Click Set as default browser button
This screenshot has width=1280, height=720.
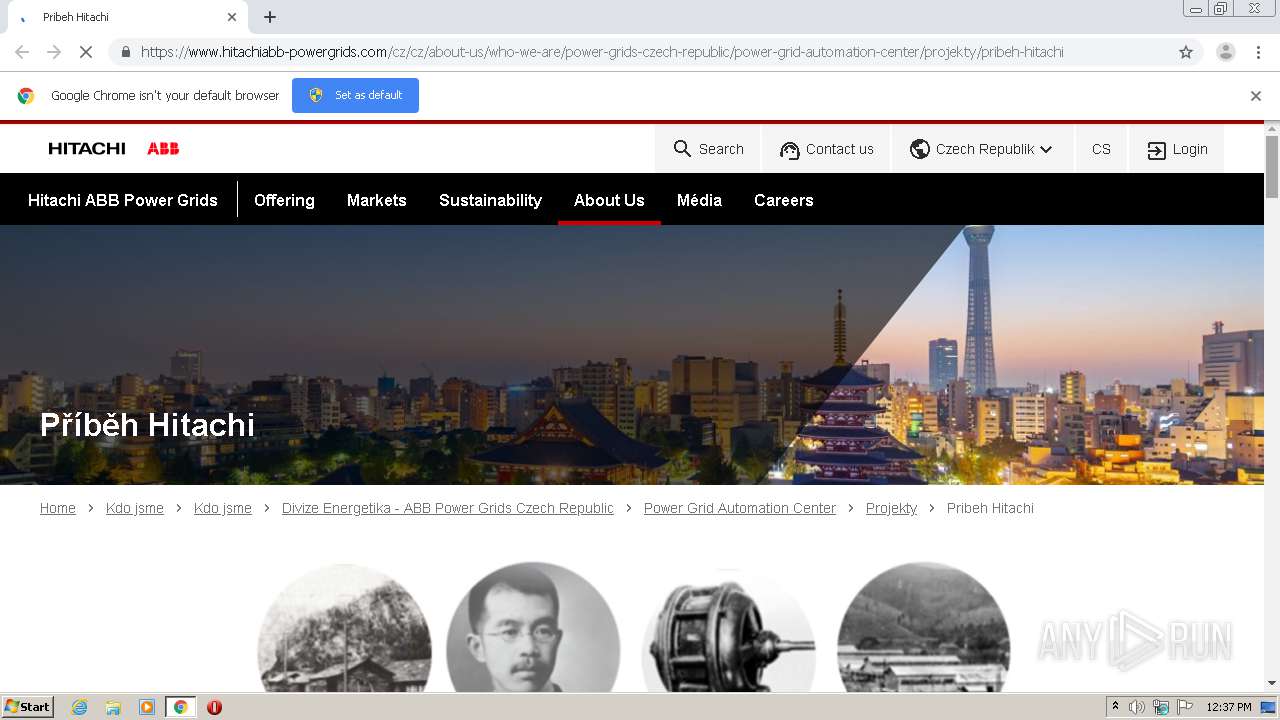[355, 95]
